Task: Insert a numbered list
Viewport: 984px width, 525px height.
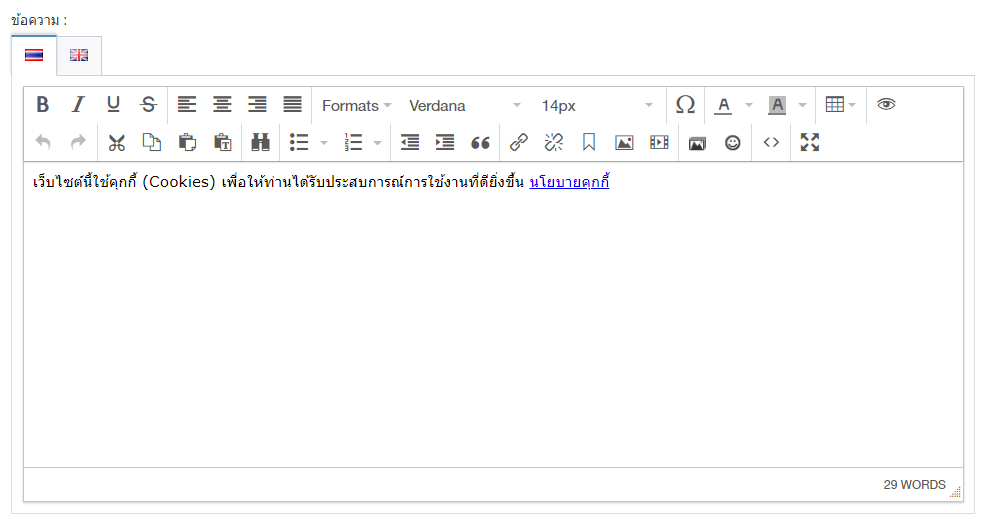Action: 353,142
